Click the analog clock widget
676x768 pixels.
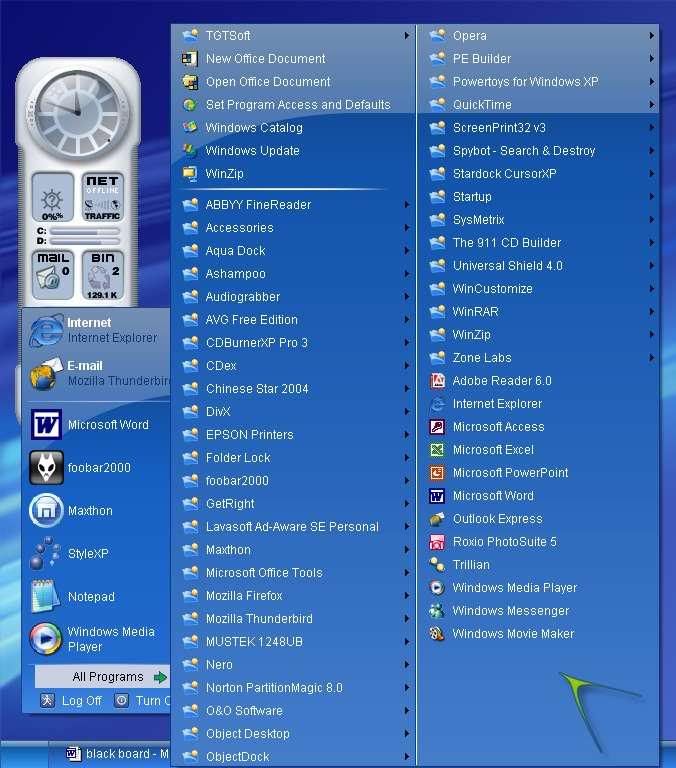pyautogui.click(x=77, y=112)
